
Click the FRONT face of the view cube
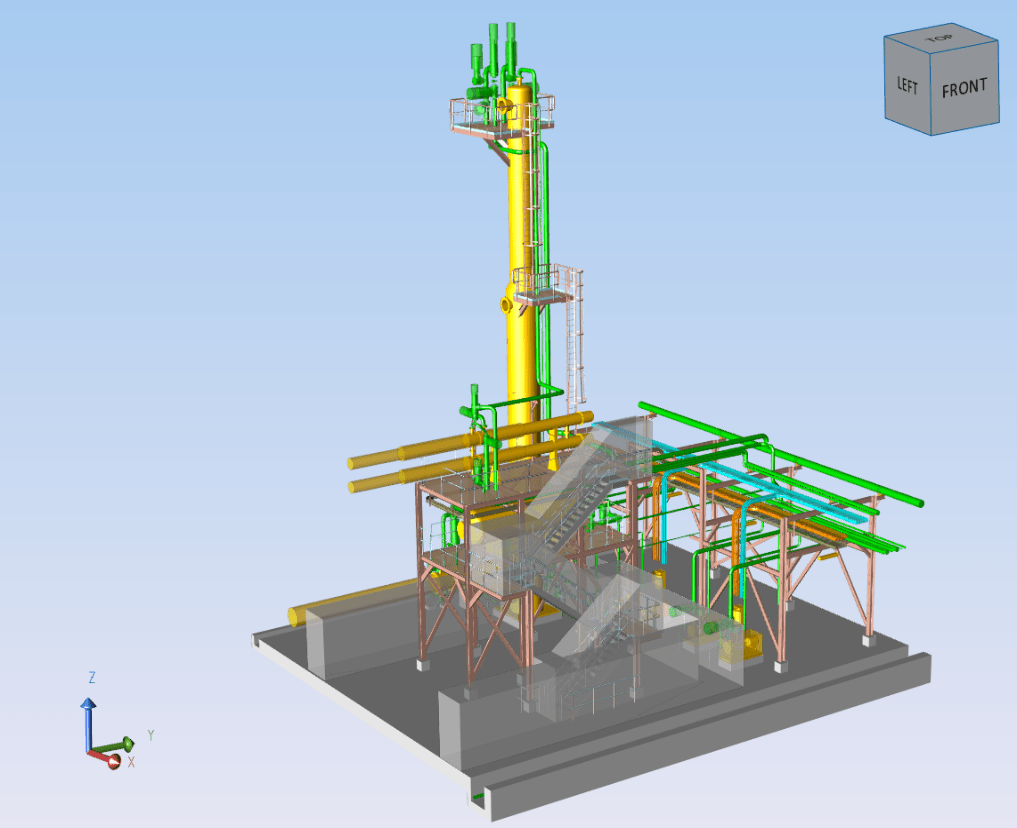(x=964, y=88)
